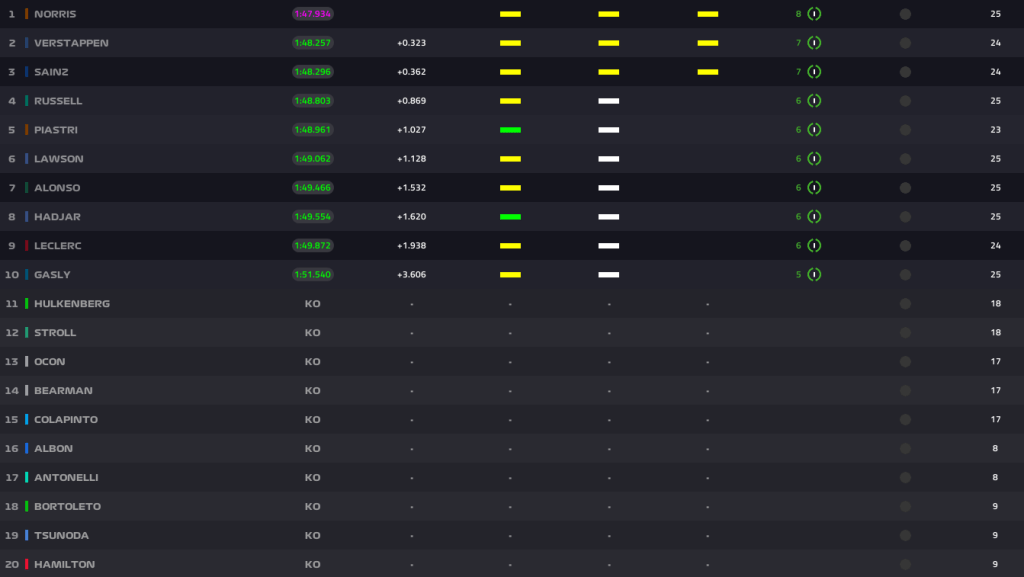The height and width of the screenshot is (577, 1024).
Task: Select driver name ANTONELLI
Action: pyautogui.click(x=66, y=477)
